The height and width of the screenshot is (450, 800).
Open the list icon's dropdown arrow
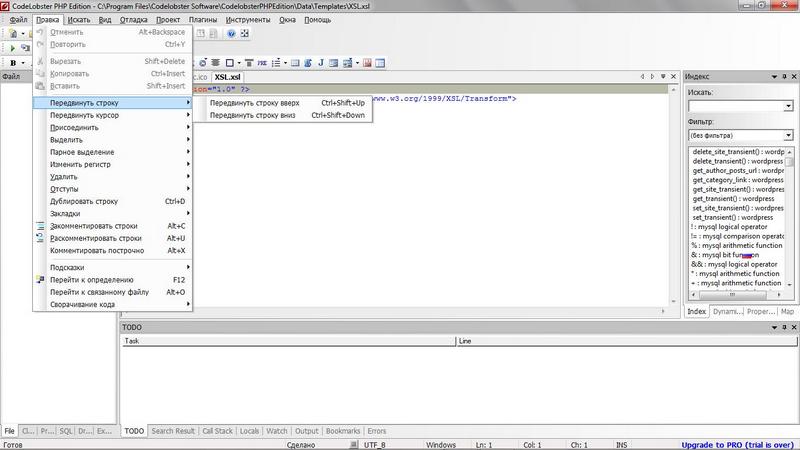point(285,63)
